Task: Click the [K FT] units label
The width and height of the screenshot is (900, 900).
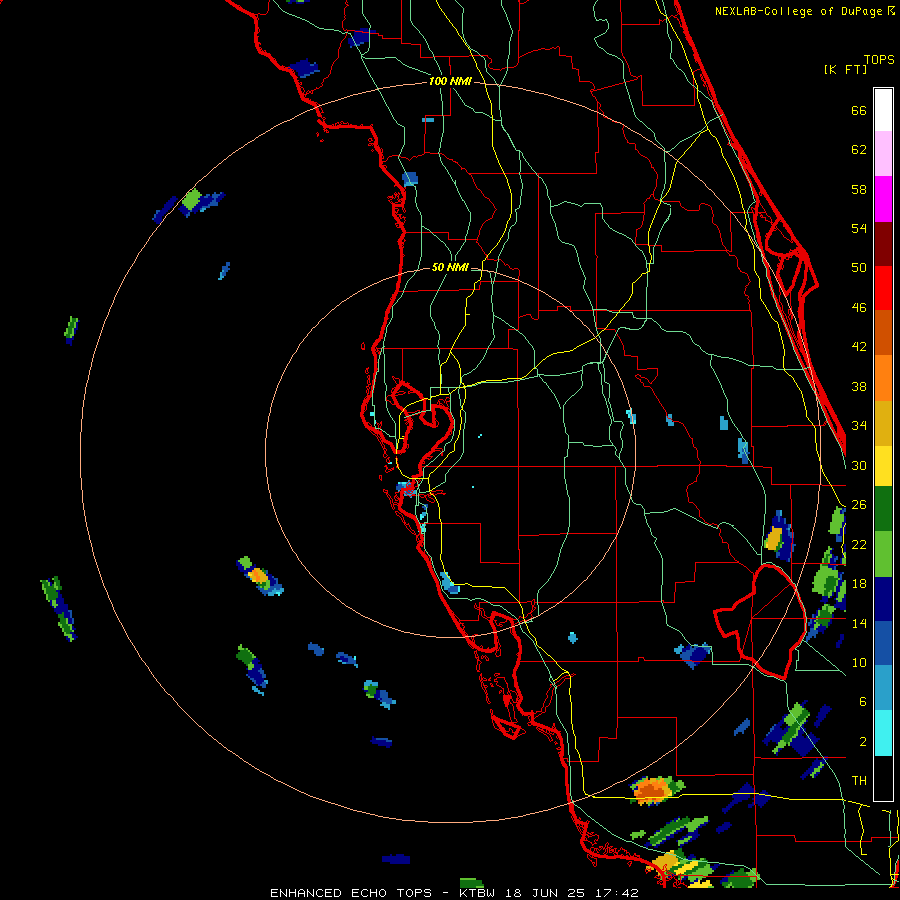Action: 845,70
